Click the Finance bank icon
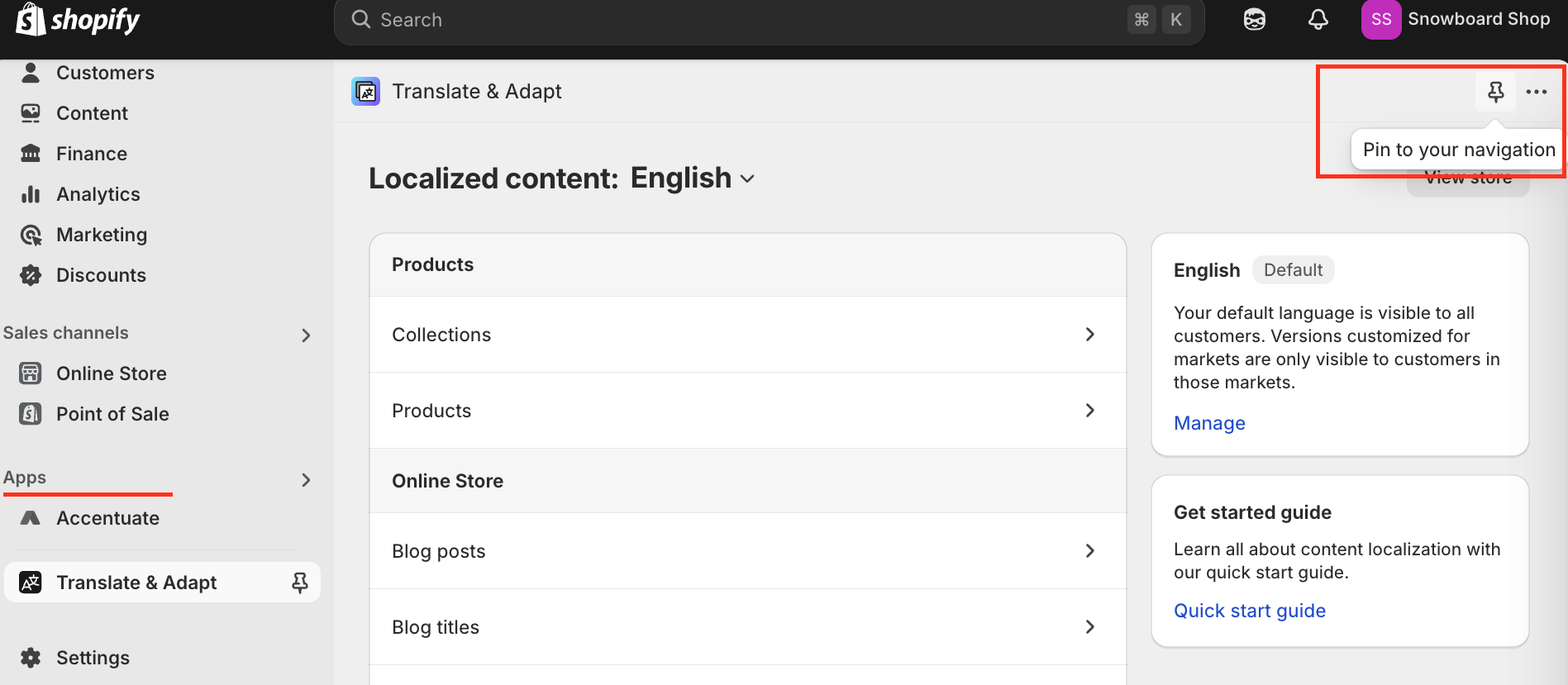This screenshot has height=685, width=1568. [x=31, y=154]
